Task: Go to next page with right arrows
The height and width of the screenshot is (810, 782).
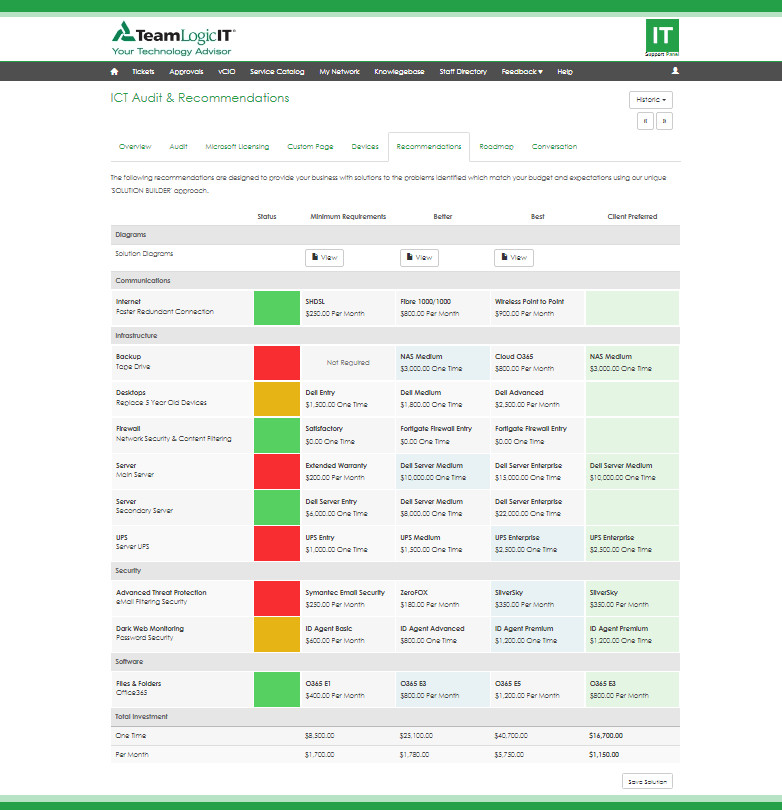Action: (x=664, y=120)
